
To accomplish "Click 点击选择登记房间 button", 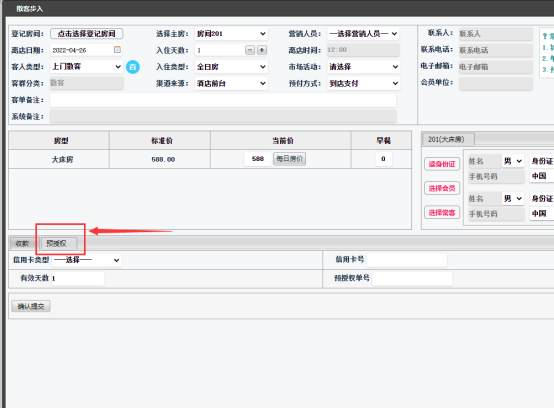I will [87, 34].
